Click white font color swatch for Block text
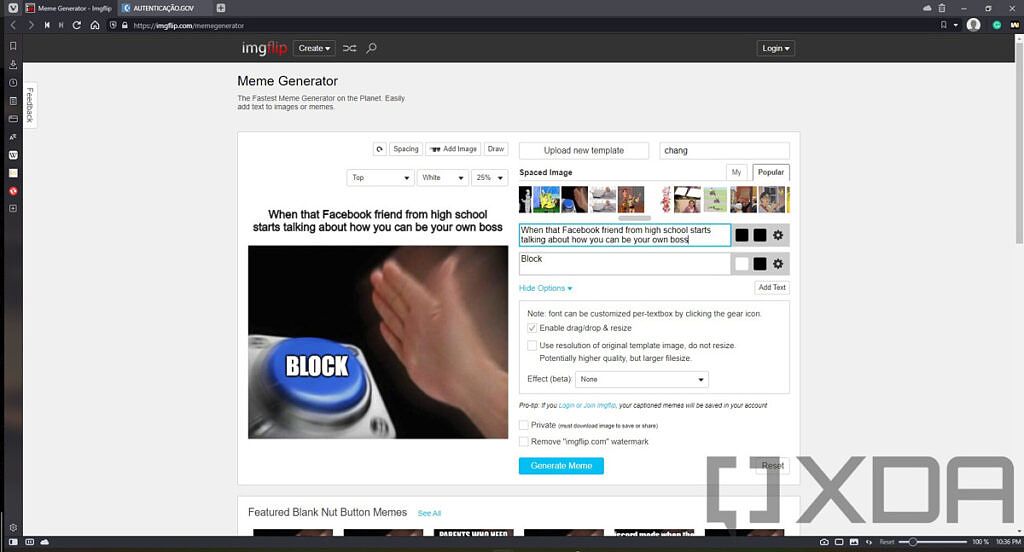The width and height of the screenshot is (1024, 552). point(741,264)
